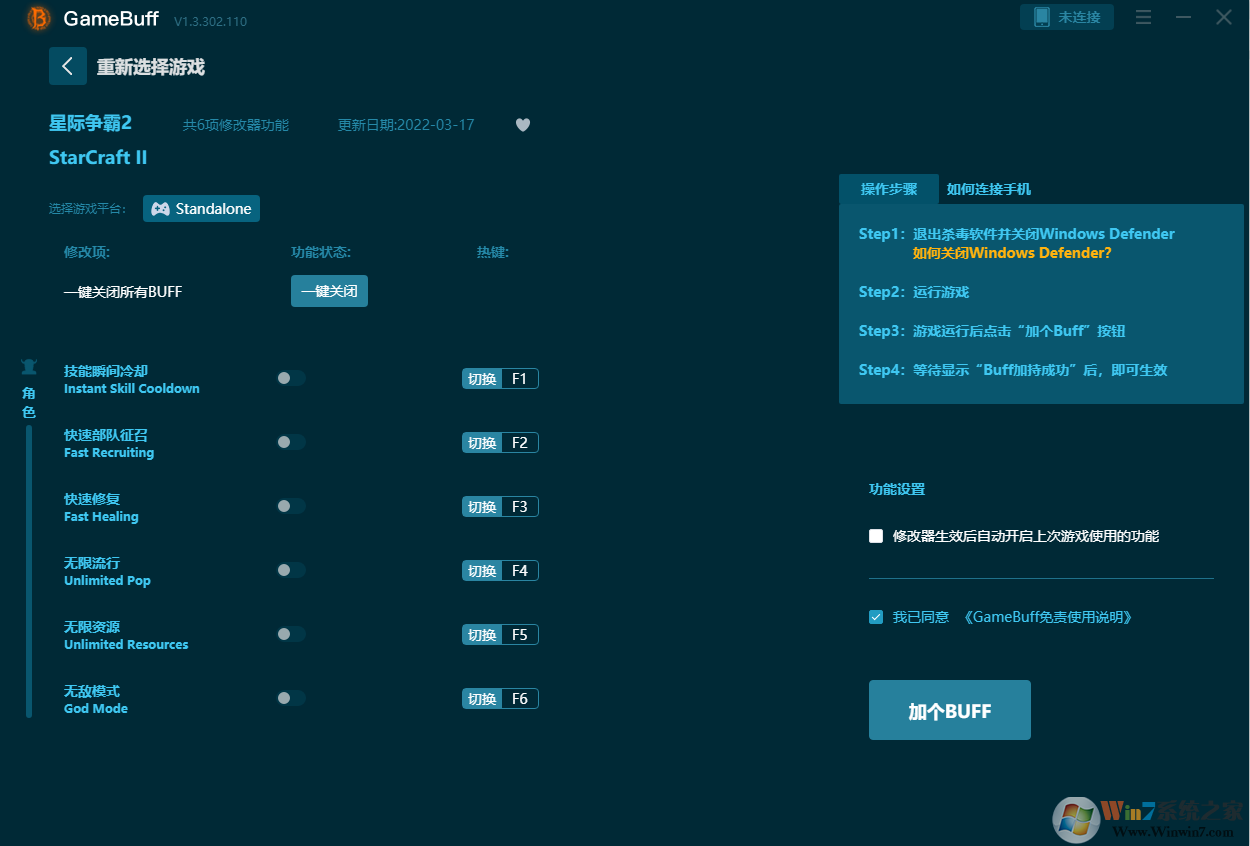Click the GameBuff logo icon
The image size is (1250, 846).
(x=39, y=18)
